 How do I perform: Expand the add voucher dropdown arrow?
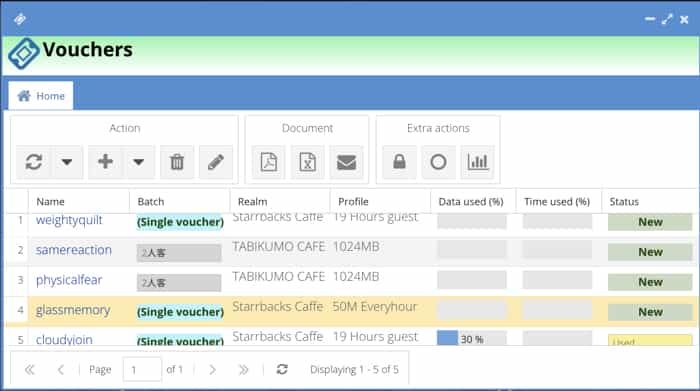pyautogui.click(x=138, y=162)
